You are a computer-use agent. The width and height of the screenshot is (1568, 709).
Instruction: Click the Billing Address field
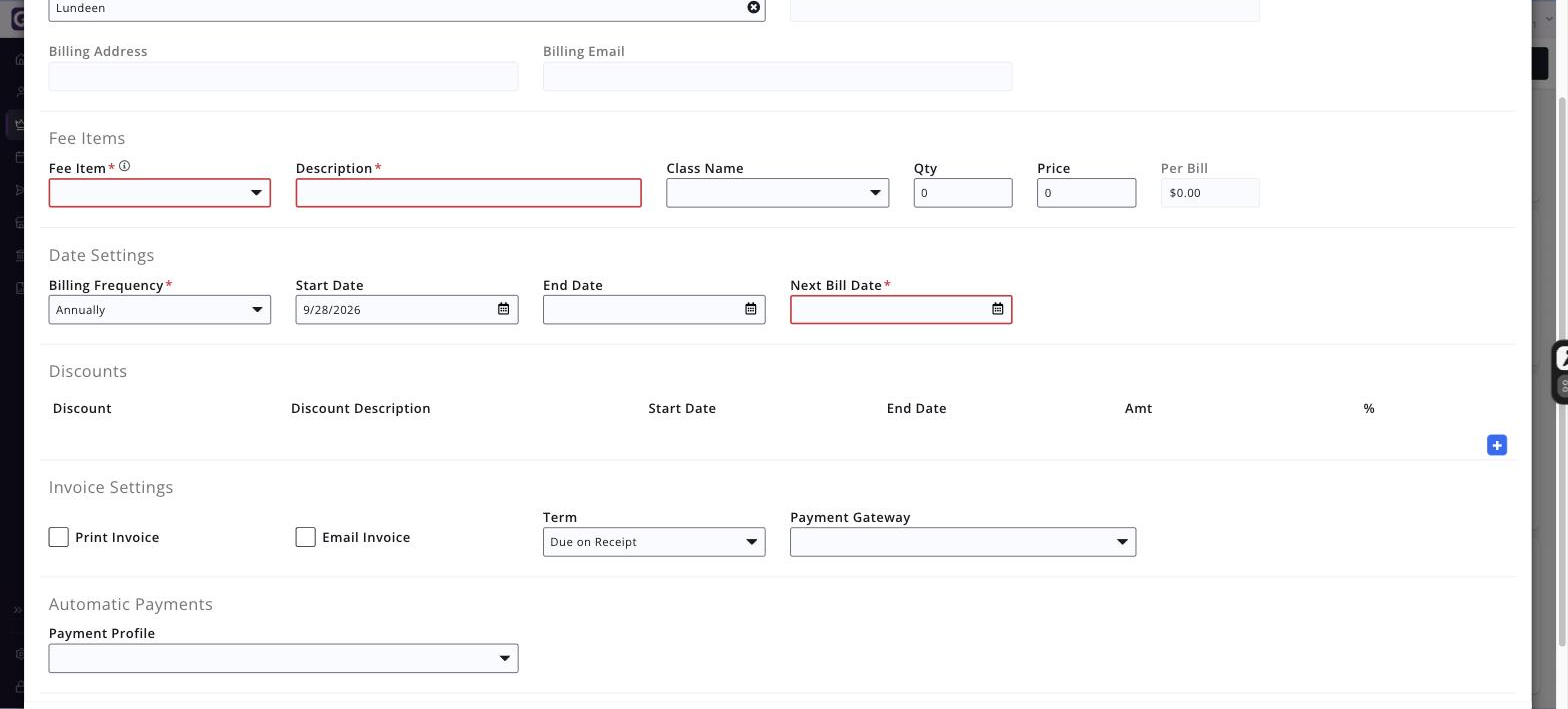click(284, 76)
